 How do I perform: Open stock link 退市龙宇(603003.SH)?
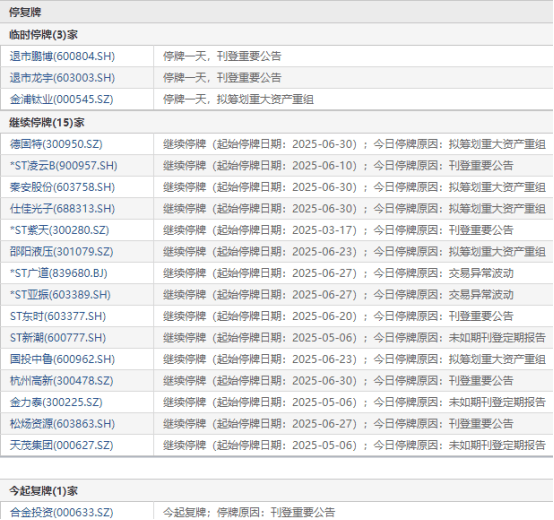tap(62, 78)
